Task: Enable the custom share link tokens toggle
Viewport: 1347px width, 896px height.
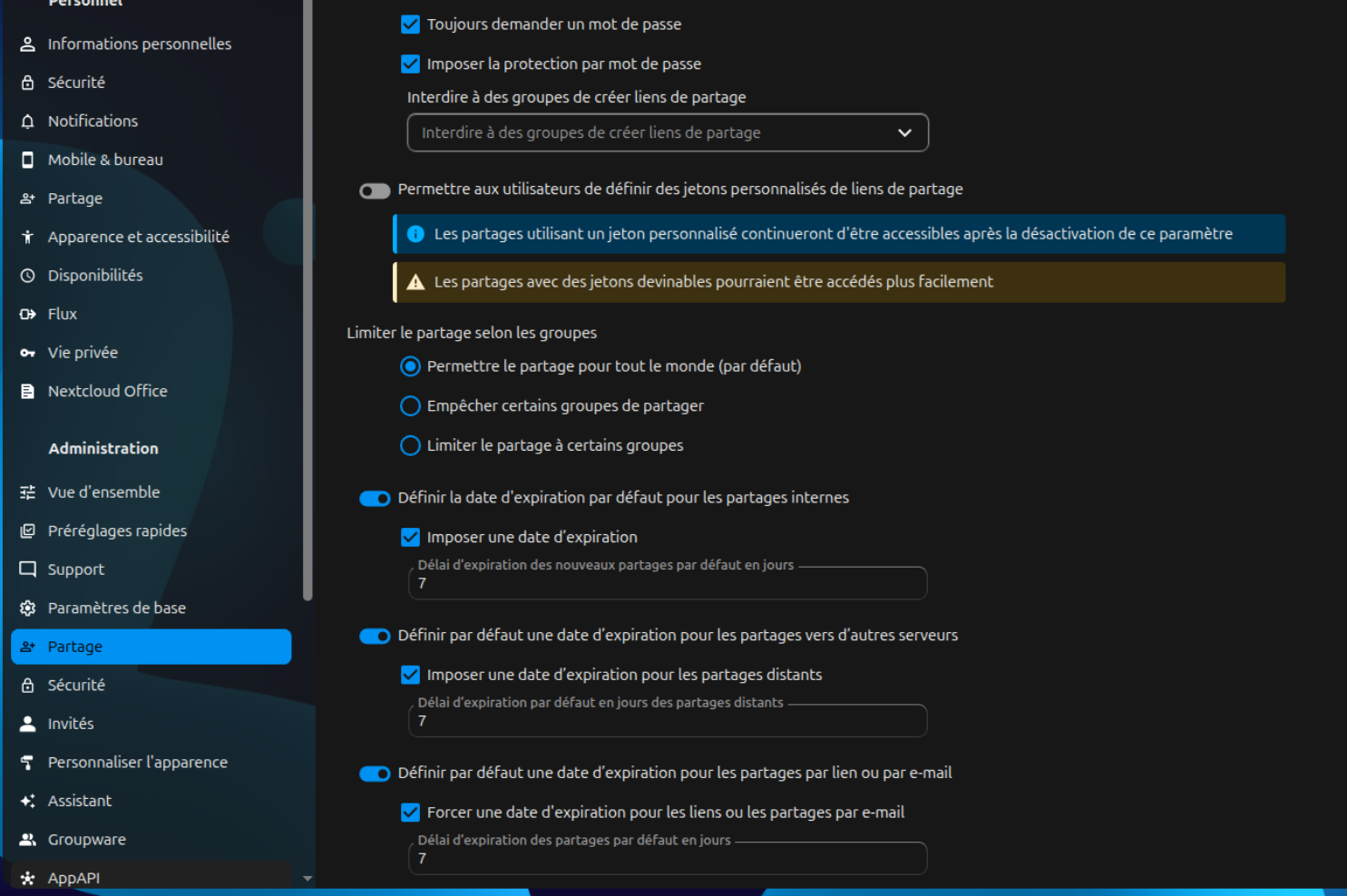Action: tap(375, 190)
